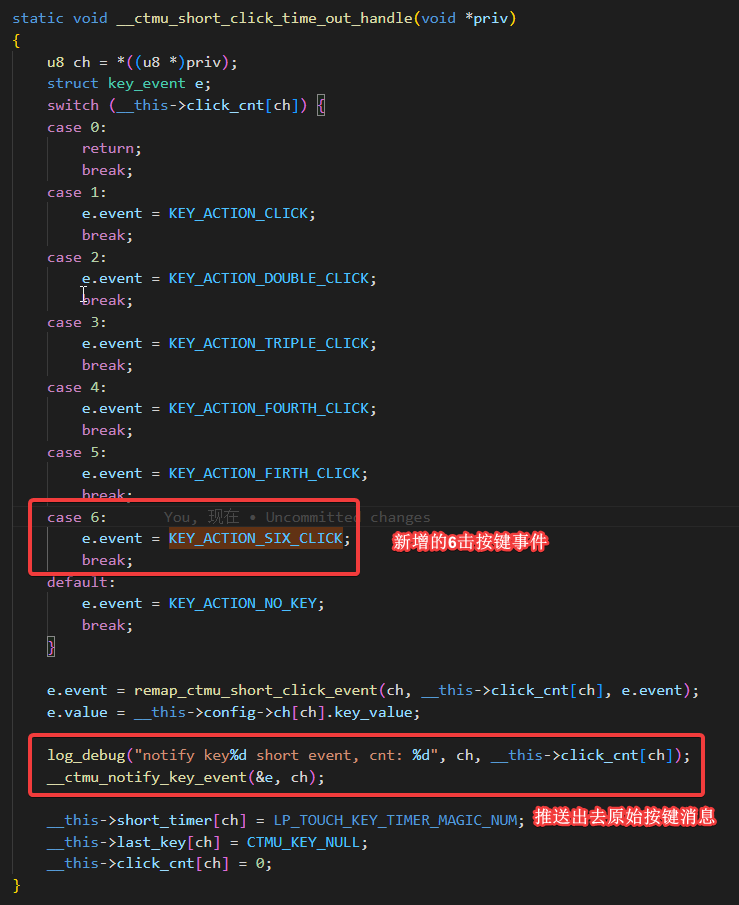
Task: Click the 'struct key_event e;' declaration line
Action: (129, 84)
